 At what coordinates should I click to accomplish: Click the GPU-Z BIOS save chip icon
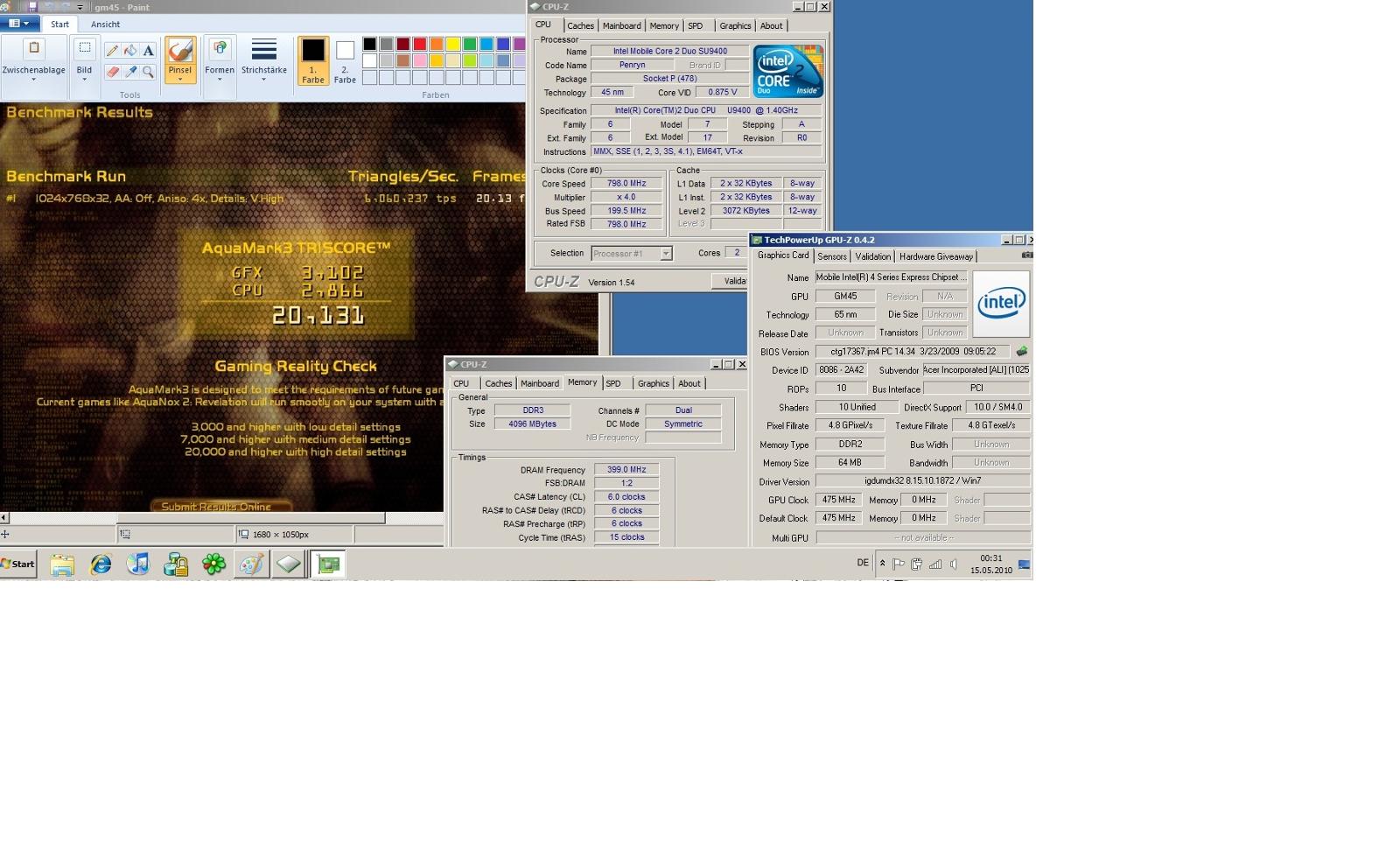point(1021,351)
